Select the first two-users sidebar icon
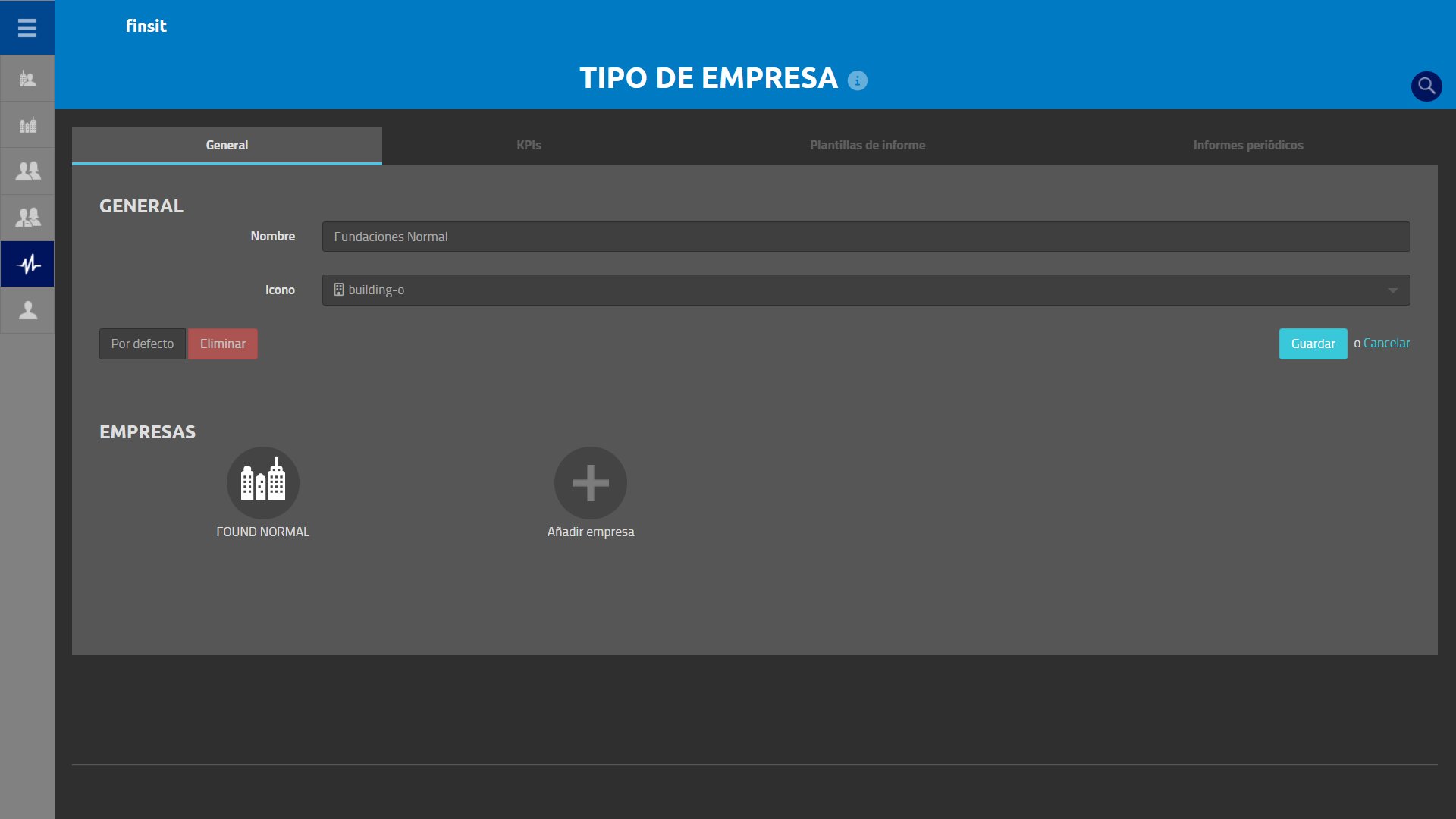1456x819 pixels. click(27, 171)
